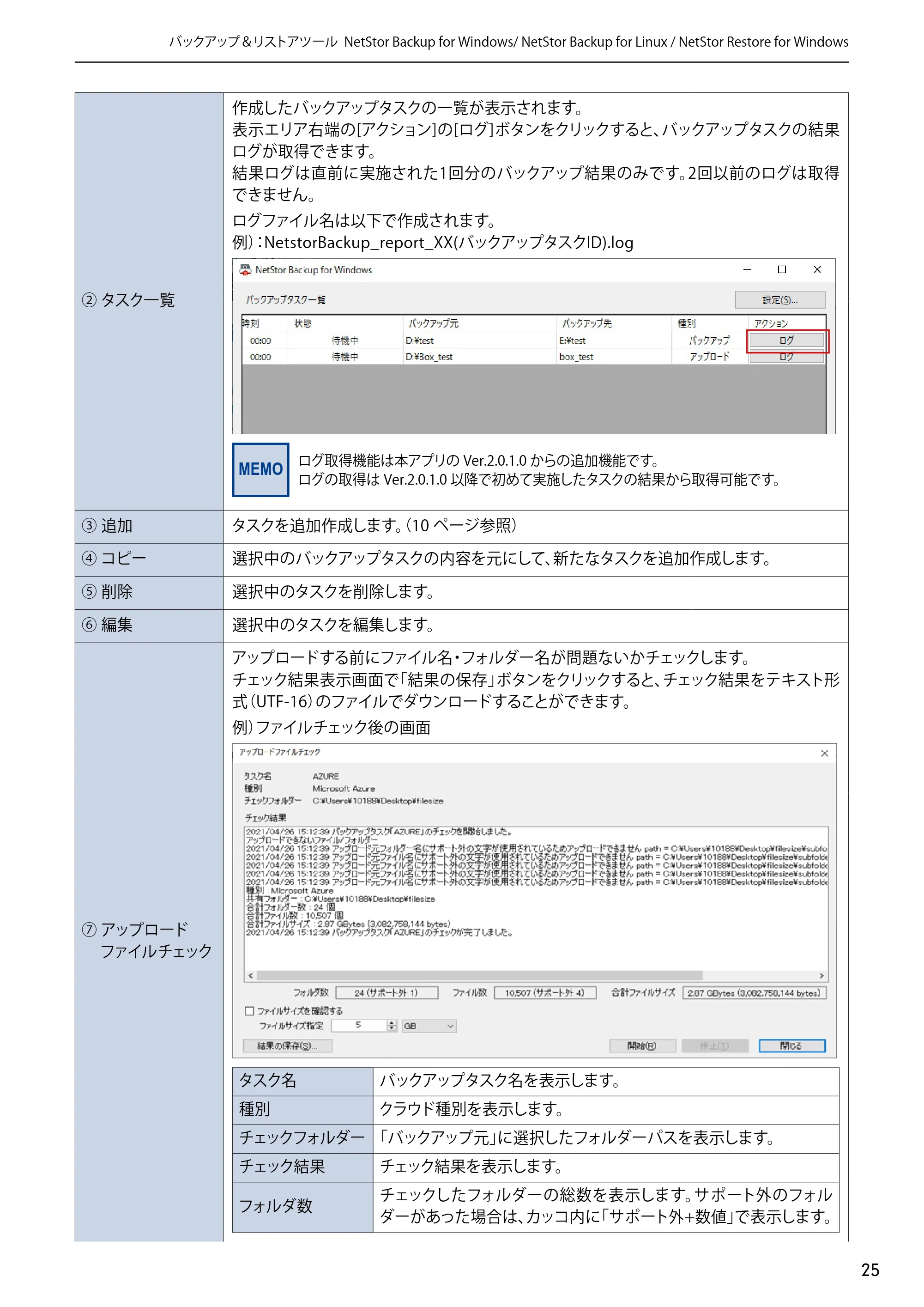This screenshot has width=924, height=1307.
Task: Minimize the NetStor Backup for Windows window
Action: 747,269
